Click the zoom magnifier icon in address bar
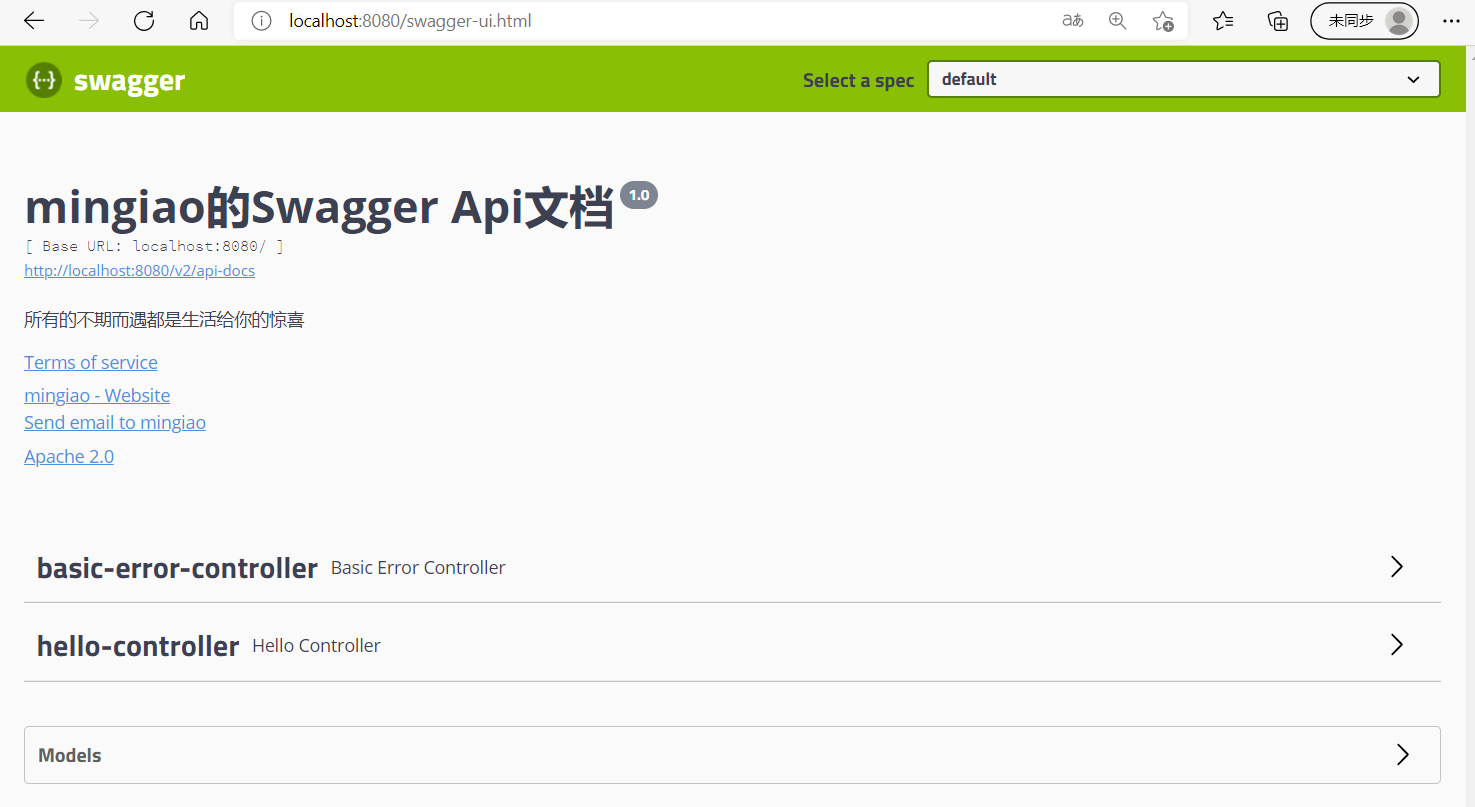This screenshot has width=1475, height=807. pos(1118,21)
